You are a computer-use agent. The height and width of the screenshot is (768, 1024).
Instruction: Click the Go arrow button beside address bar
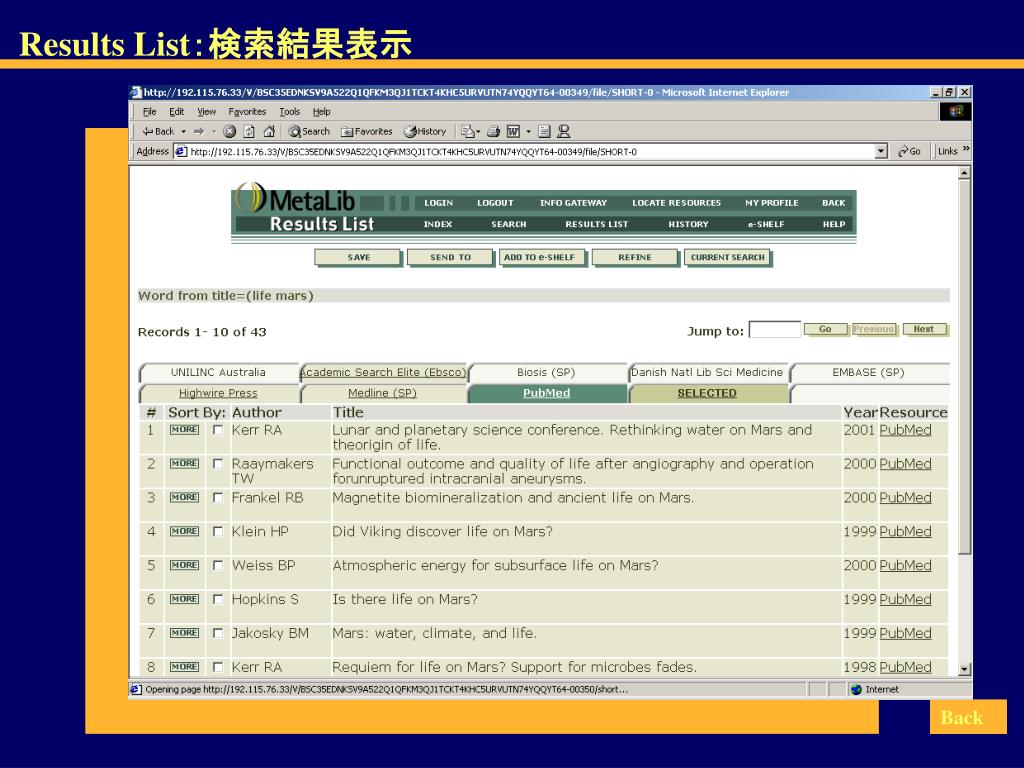(x=908, y=152)
